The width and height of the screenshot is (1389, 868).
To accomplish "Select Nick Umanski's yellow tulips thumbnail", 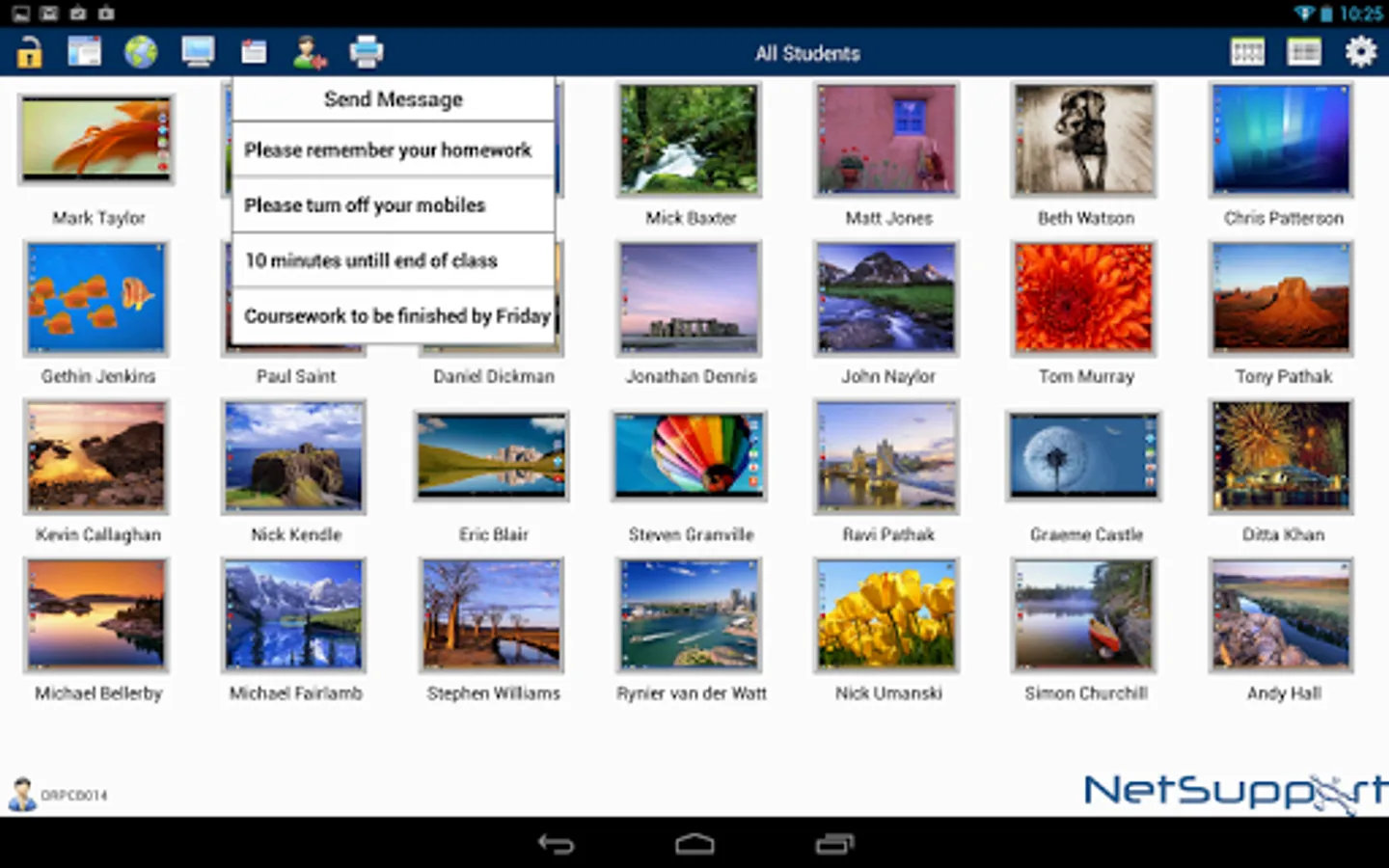I will (x=887, y=614).
